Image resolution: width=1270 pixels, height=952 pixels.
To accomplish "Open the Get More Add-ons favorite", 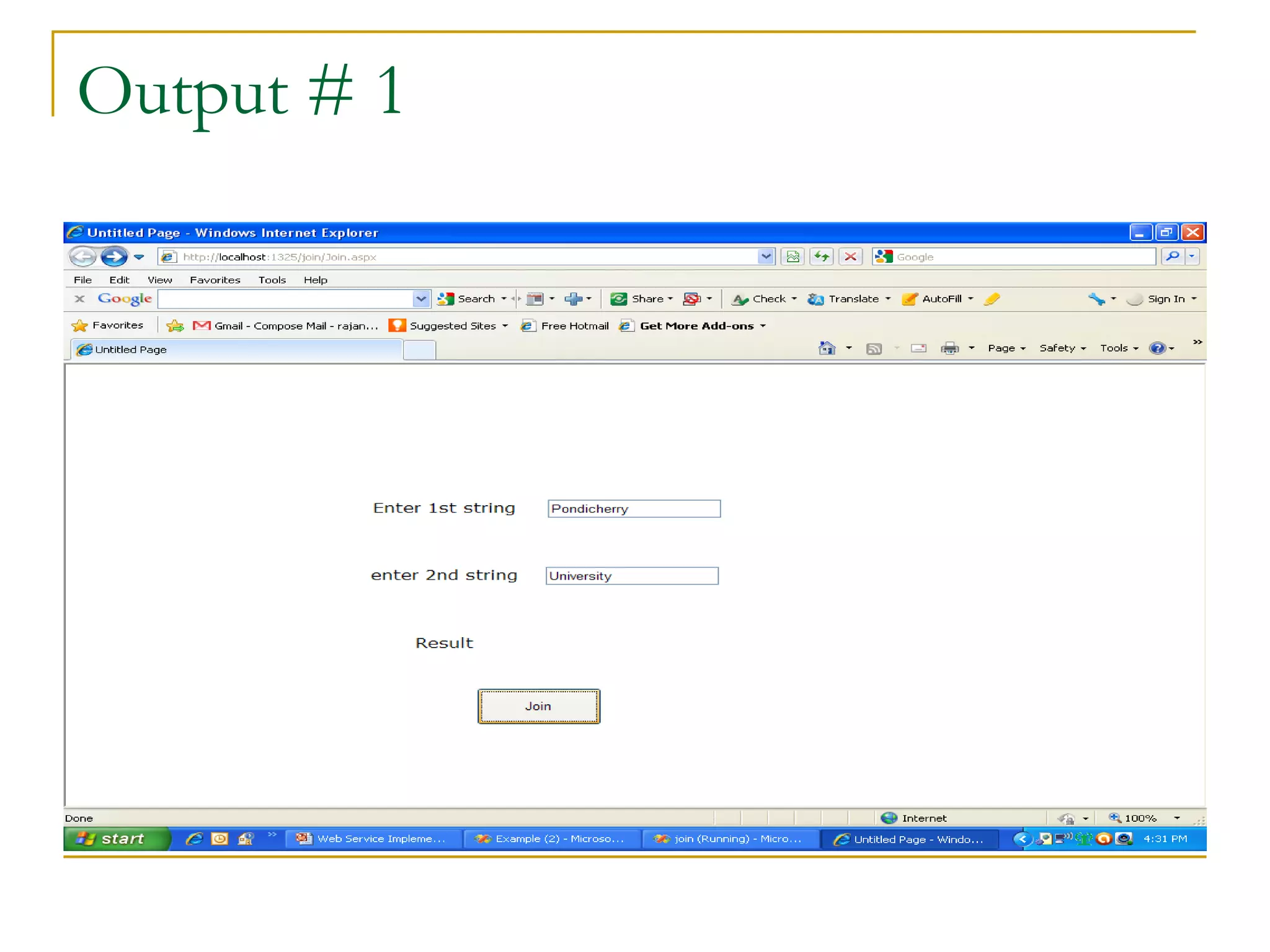I will [692, 325].
